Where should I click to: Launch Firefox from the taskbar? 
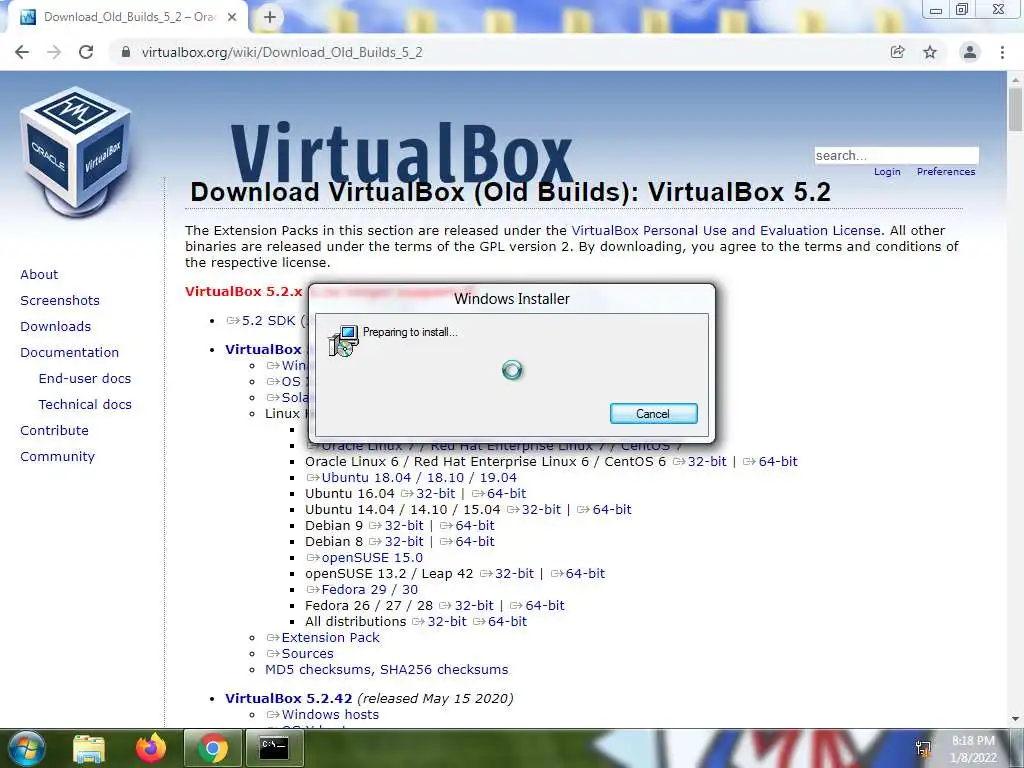click(151, 748)
